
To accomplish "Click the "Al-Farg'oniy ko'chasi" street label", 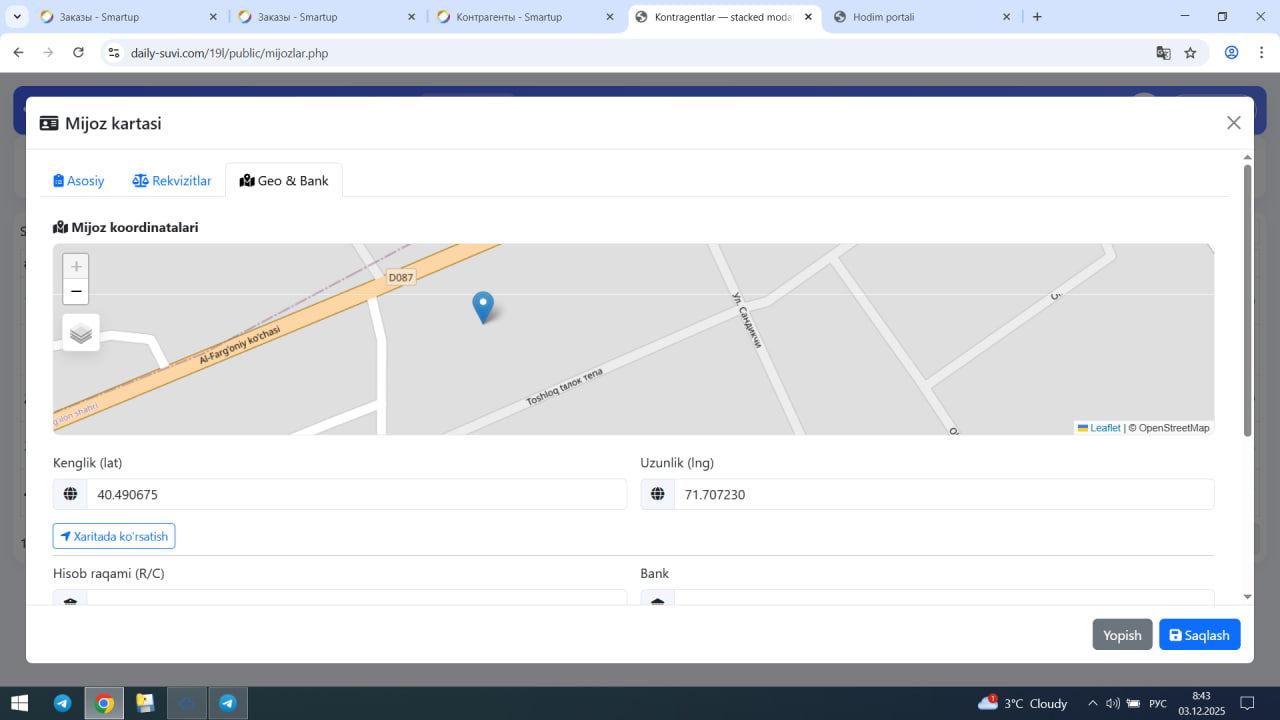I will point(240,344).
